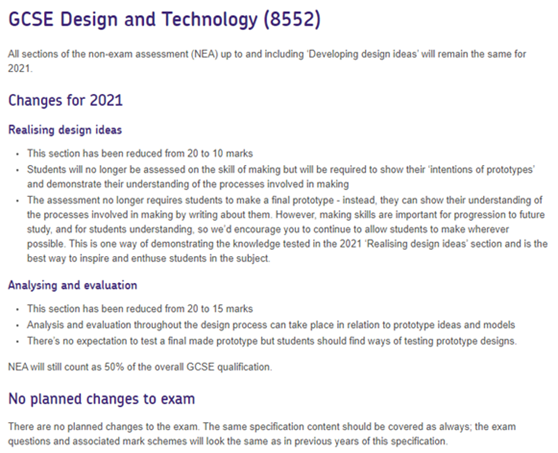Click the line starting 'and demonstrate their understanding'
Image resolution: width=558 pixels, height=453 pixels.
click(x=188, y=184)
